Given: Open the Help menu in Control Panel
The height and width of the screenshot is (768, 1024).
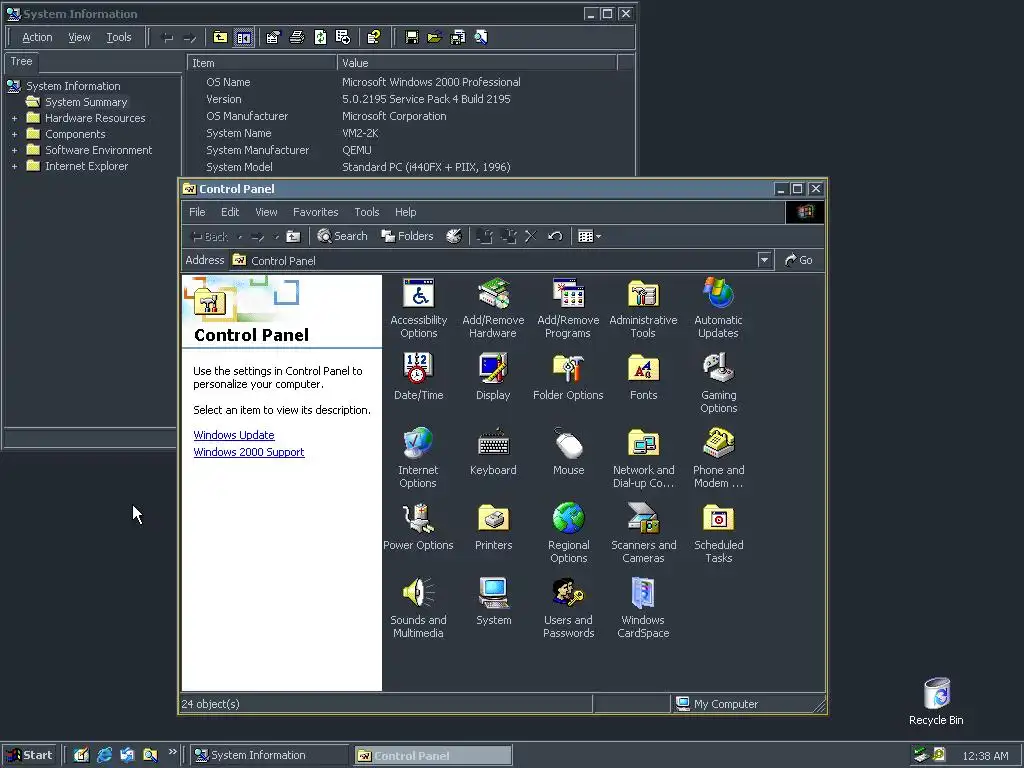Looking at the screenshot, I should click(x=406, y=212).
